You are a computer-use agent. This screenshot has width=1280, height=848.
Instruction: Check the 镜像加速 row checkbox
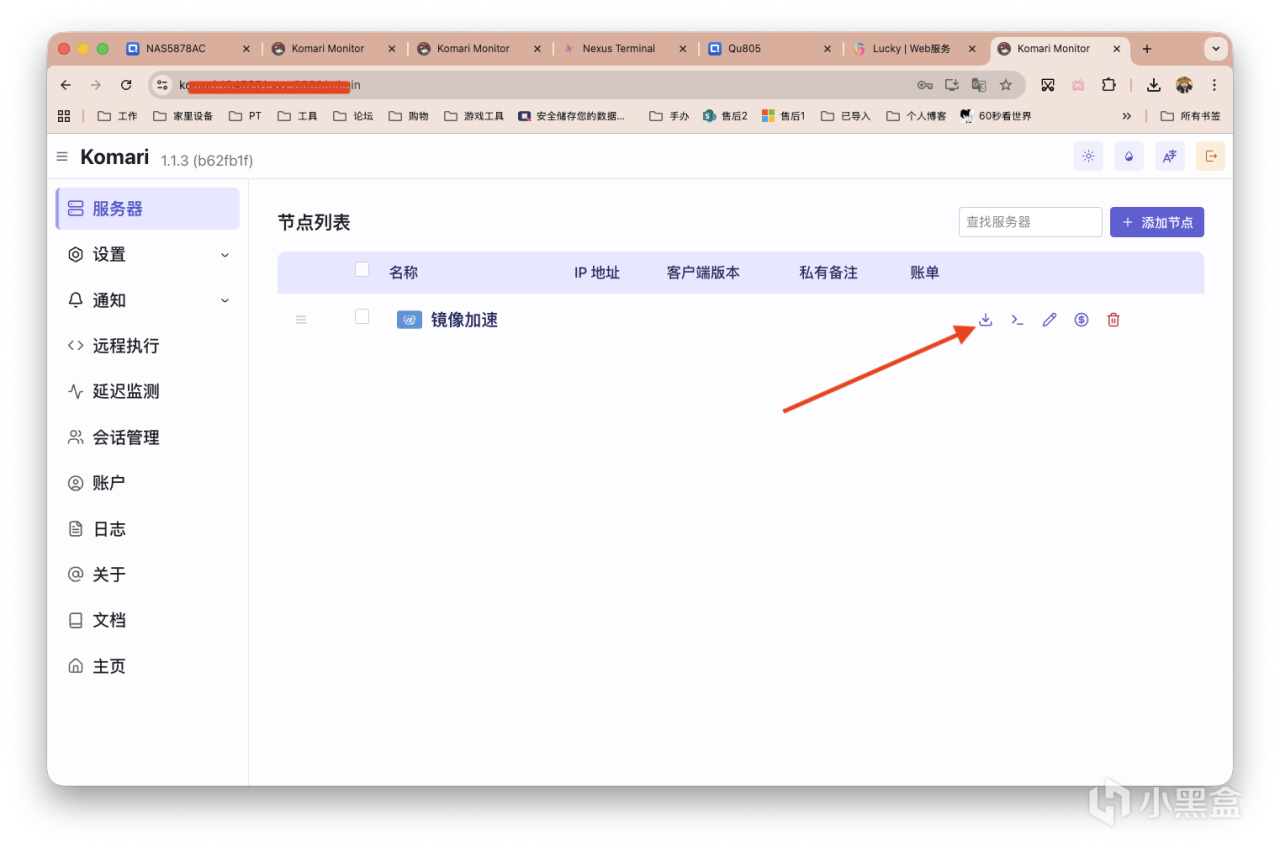[362, 317]
